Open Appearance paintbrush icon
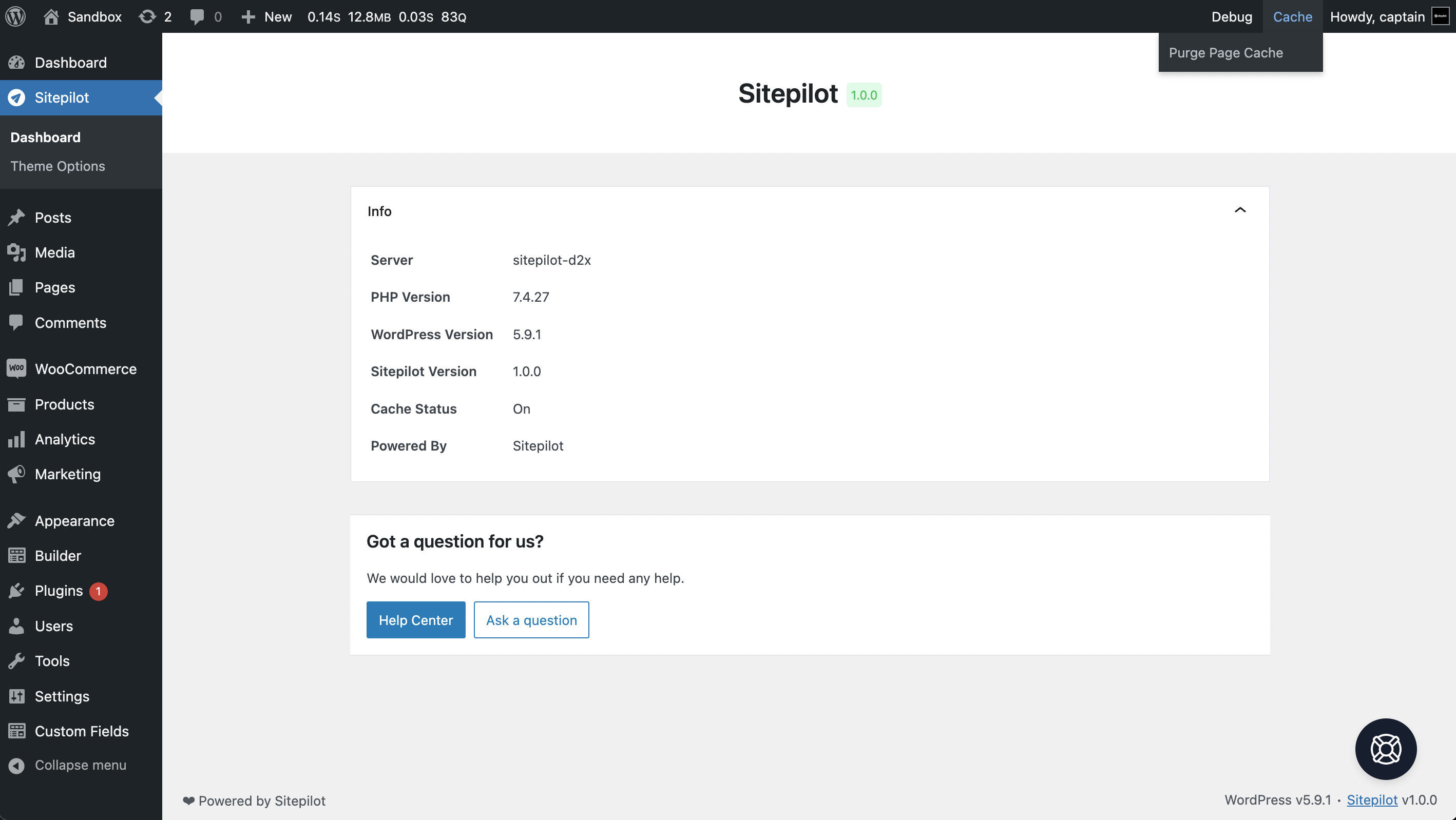The image size is (1456, 820). coord(16,520)
